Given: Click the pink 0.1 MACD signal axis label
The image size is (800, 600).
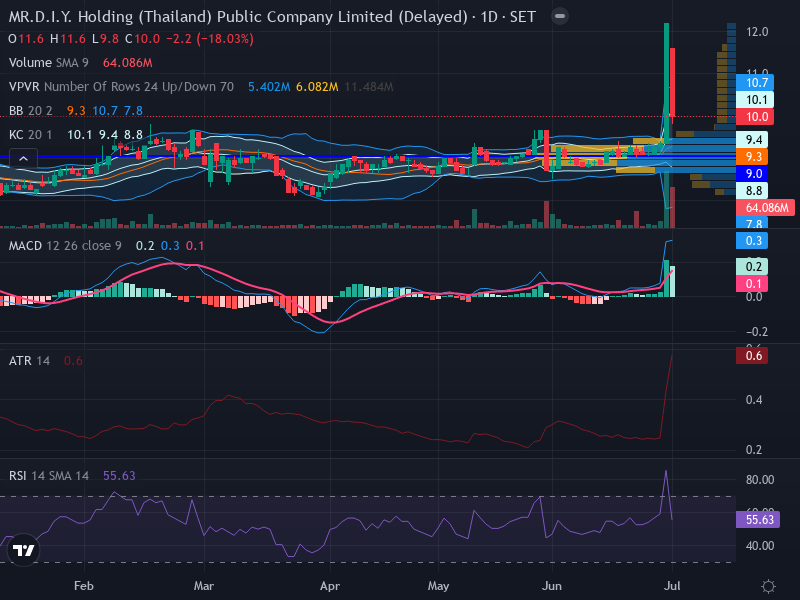Looking at the screenshot, I should pos(752,284).
